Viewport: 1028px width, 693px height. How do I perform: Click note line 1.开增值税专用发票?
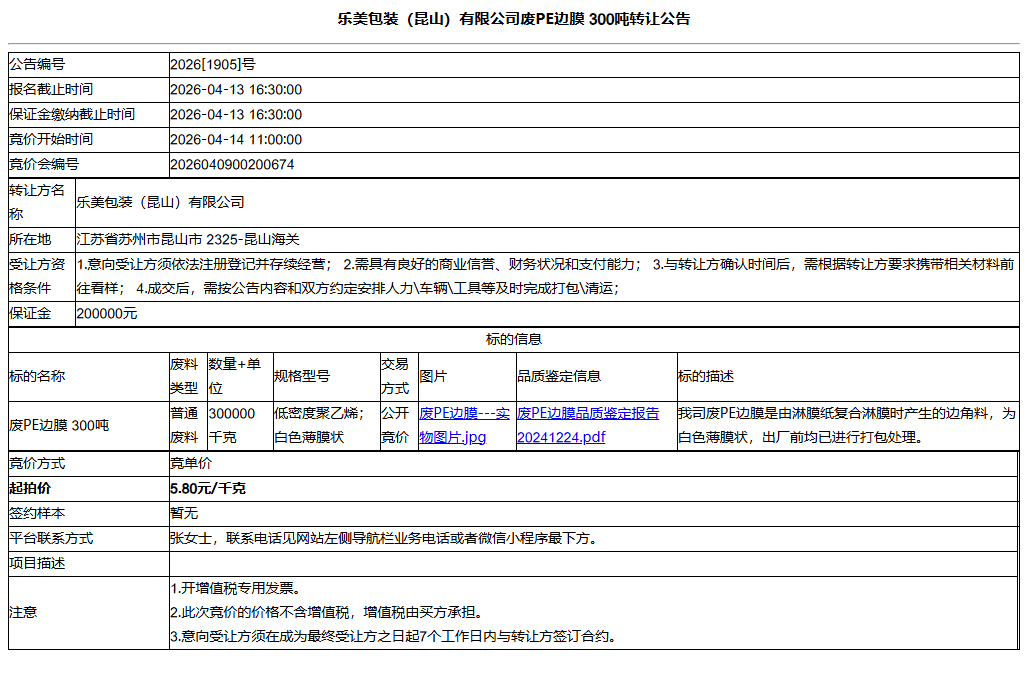(x=235, y=588)
